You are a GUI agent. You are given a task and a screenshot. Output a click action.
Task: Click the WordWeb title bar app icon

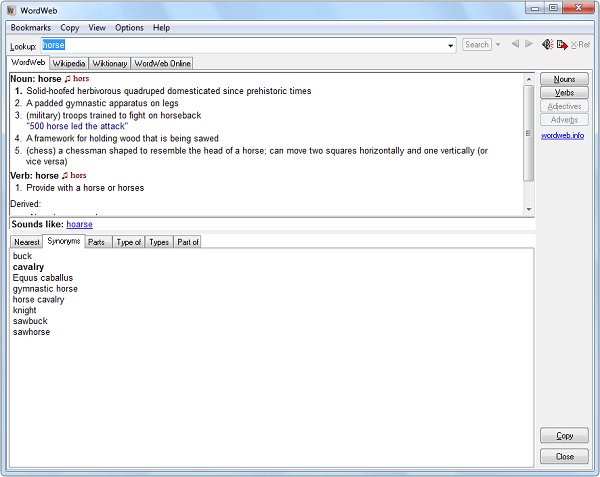[11, 10]
